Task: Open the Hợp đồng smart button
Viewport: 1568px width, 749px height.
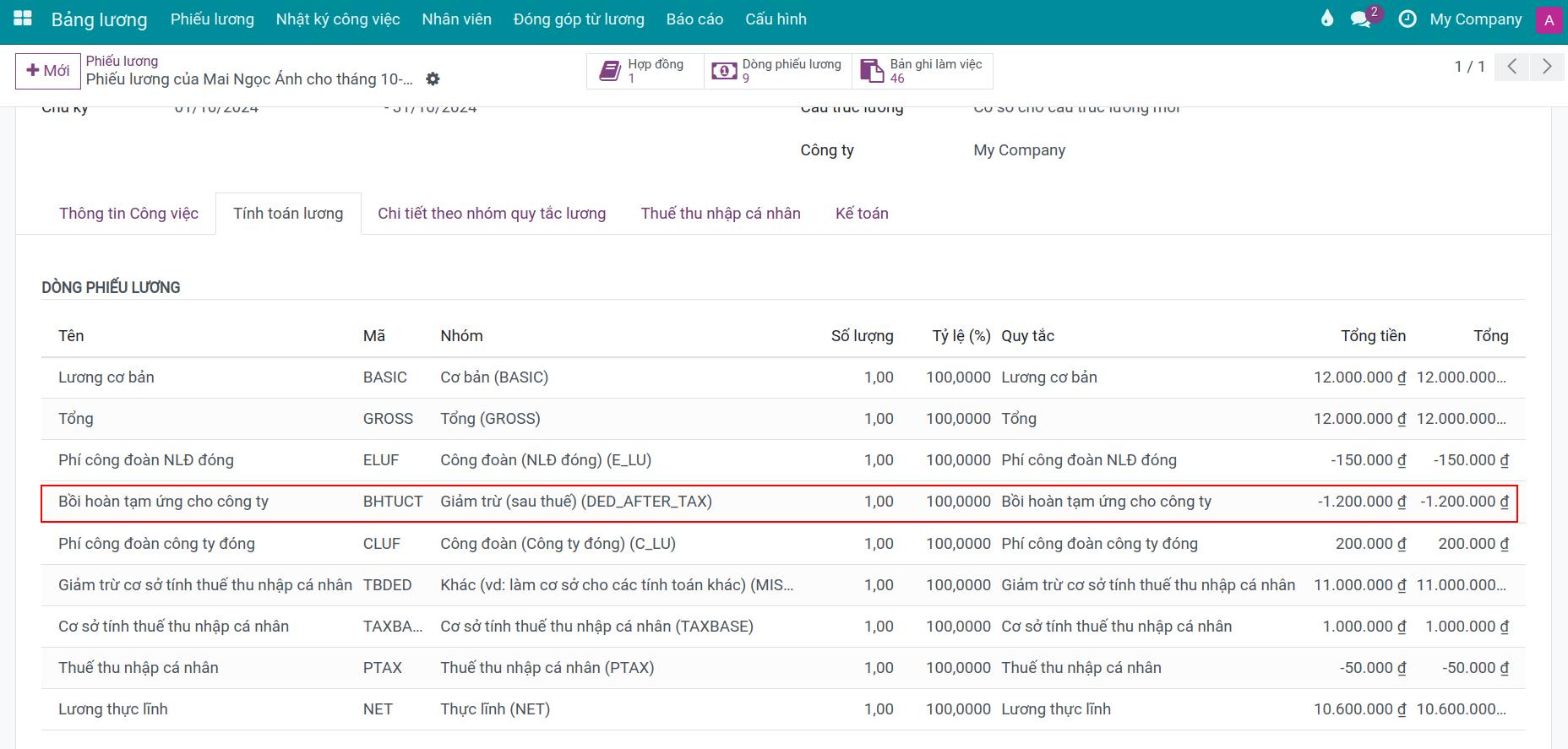Action: (645, 71)
